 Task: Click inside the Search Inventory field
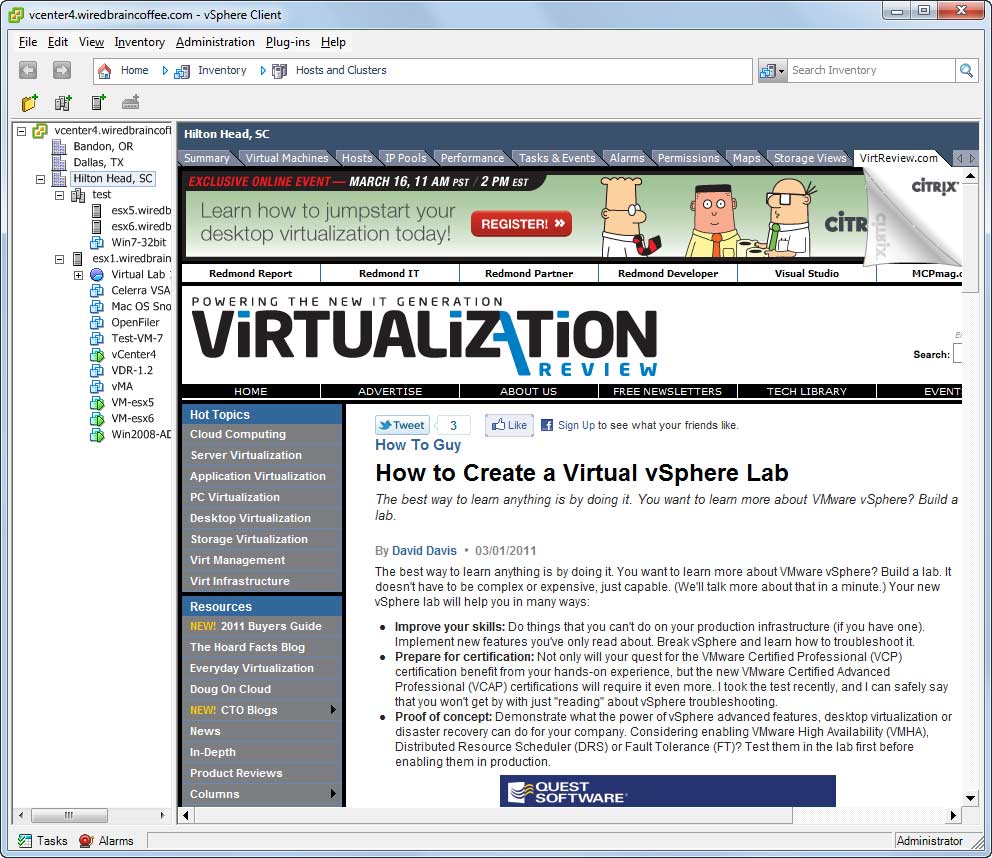pos(871,70)
